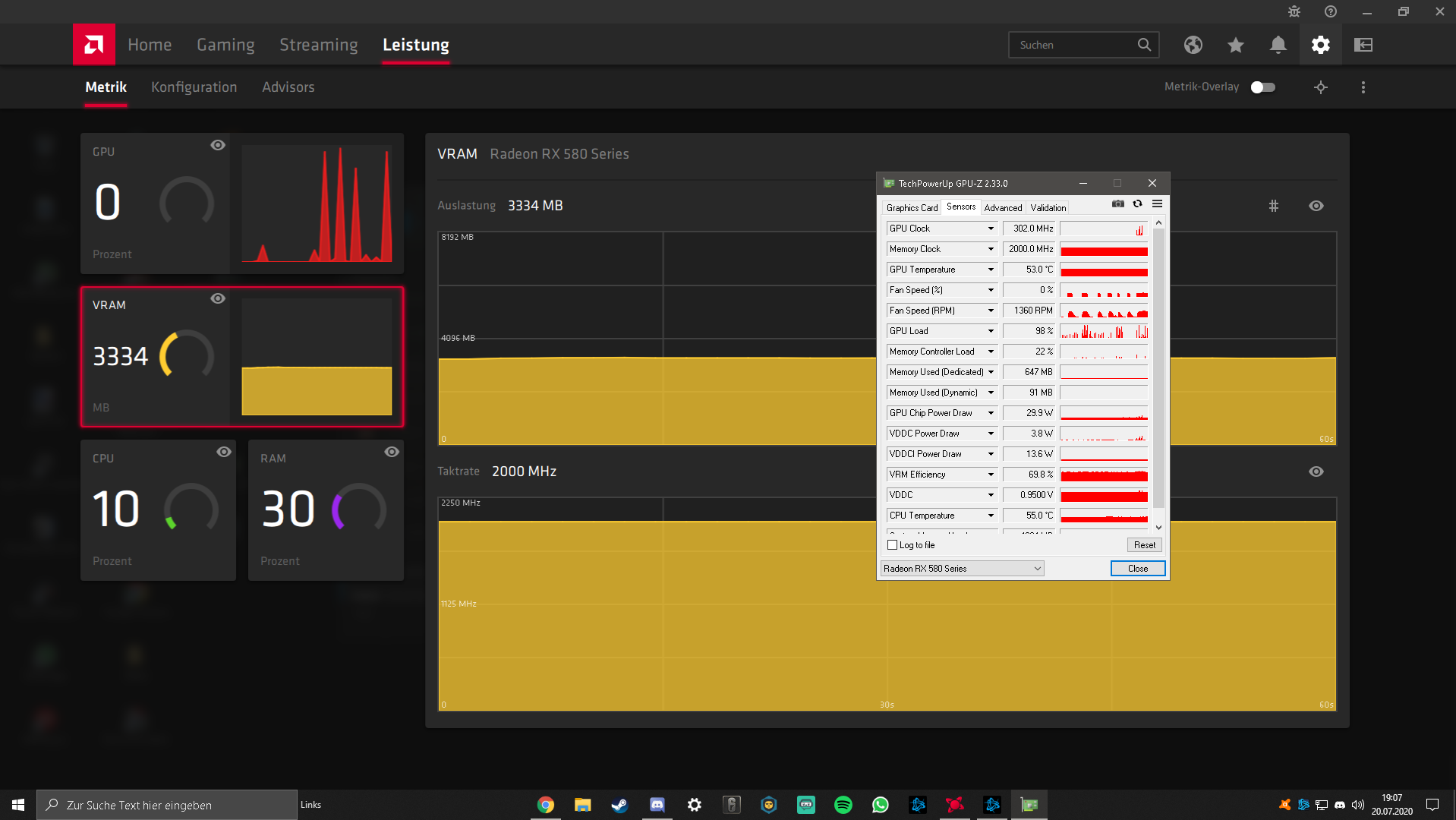Viewport: 1456px width, 820px height.
Task: Open the web browser globe icon
Action: pos(1193,45)
